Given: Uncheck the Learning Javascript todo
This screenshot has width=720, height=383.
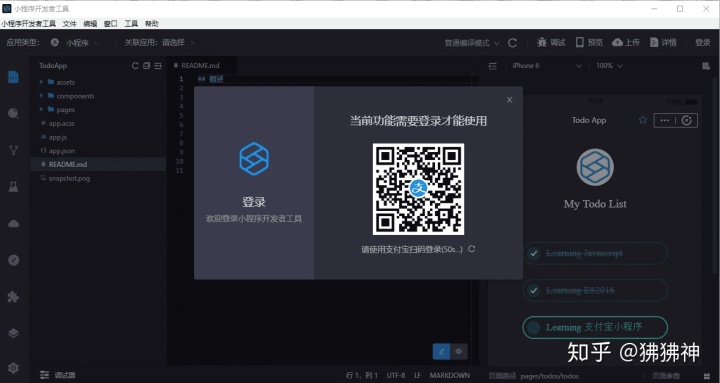Looking at the screenshot, I should coord(533,253).
